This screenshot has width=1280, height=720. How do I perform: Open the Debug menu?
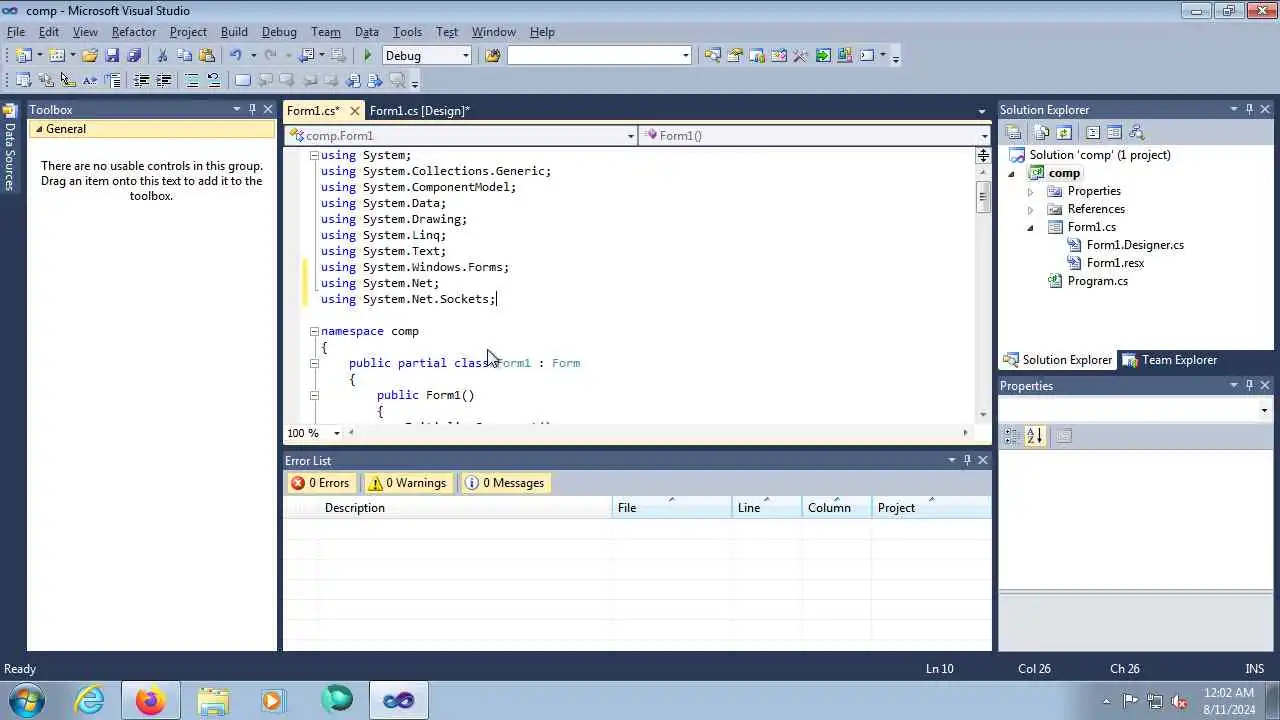tap(279, 32)
